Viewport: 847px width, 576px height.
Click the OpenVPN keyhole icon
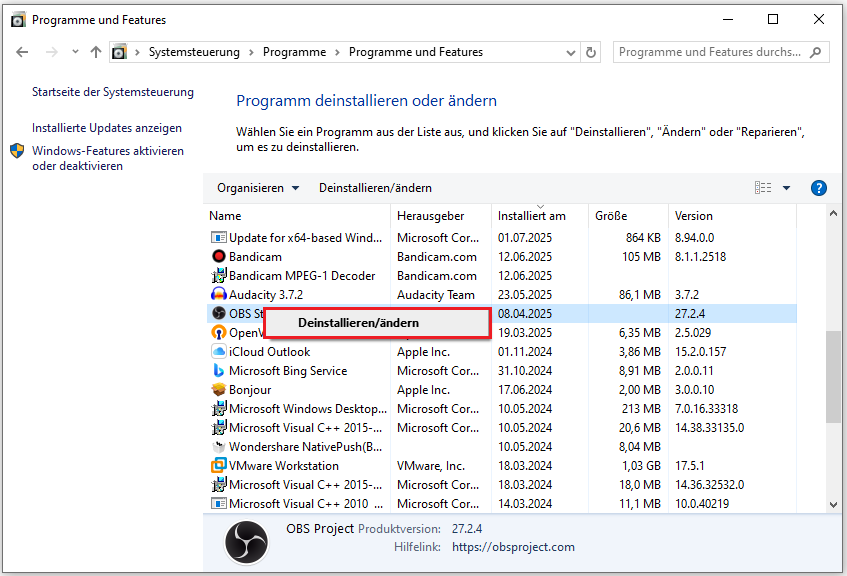click(219, 332)
